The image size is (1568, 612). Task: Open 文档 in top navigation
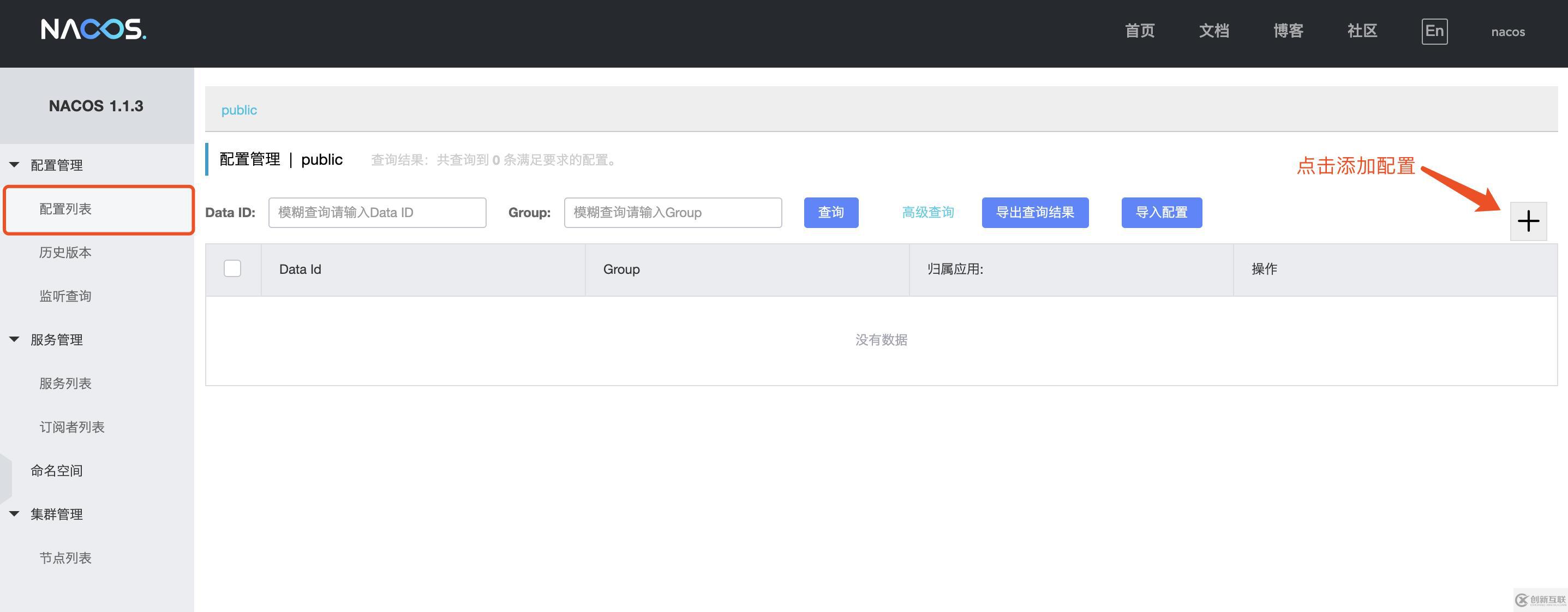coord(1214,31)
